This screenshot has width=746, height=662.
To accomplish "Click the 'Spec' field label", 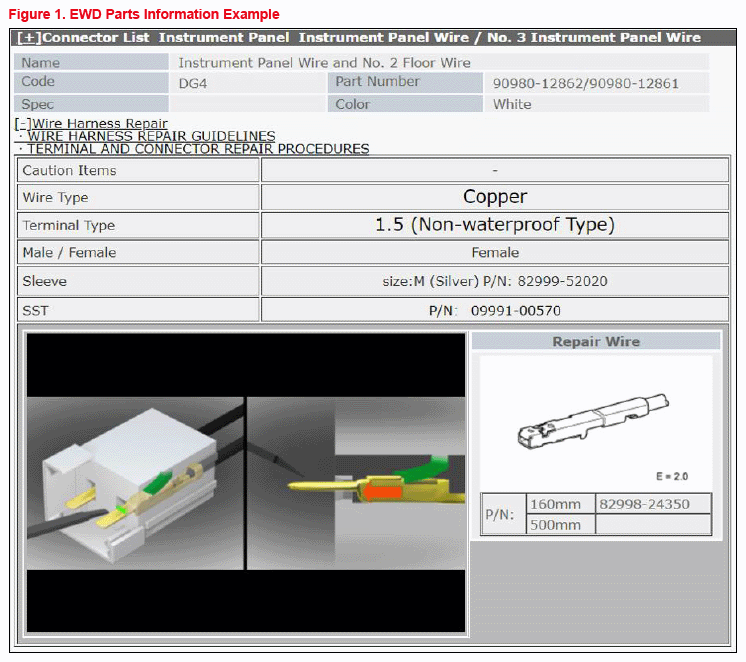I will click(91, 104).
